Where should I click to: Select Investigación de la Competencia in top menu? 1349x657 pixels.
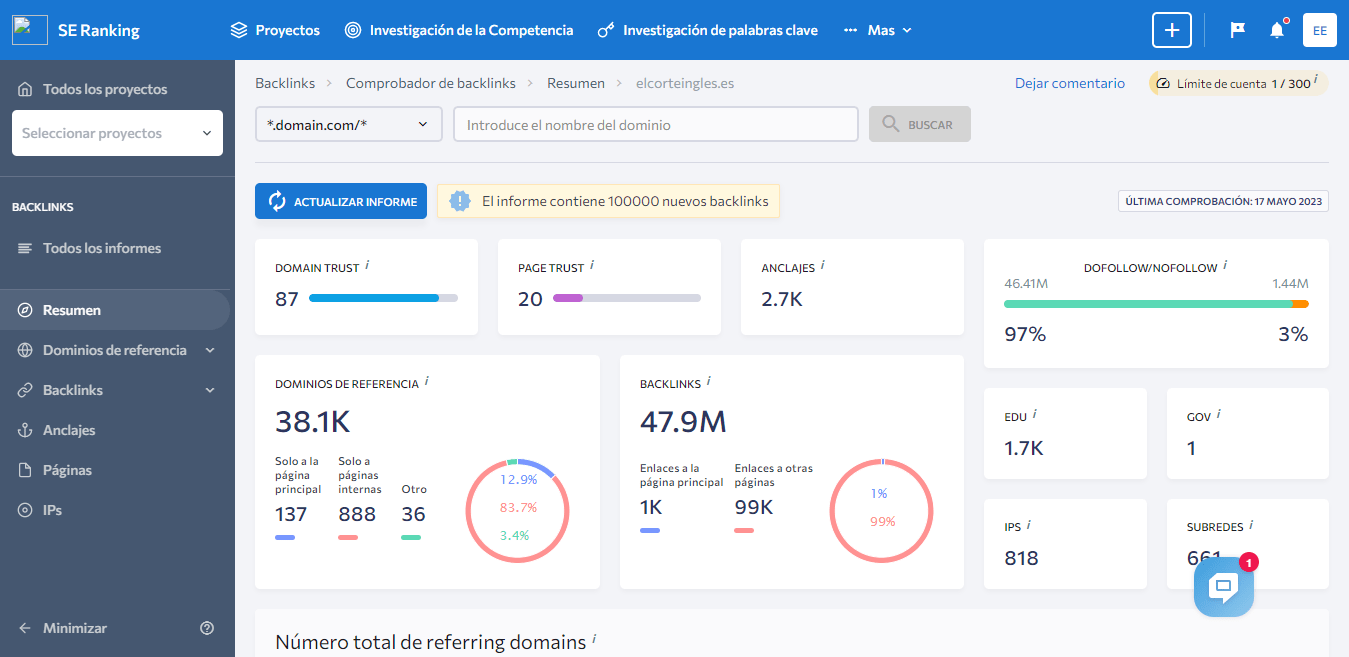(x=460, y=30)
